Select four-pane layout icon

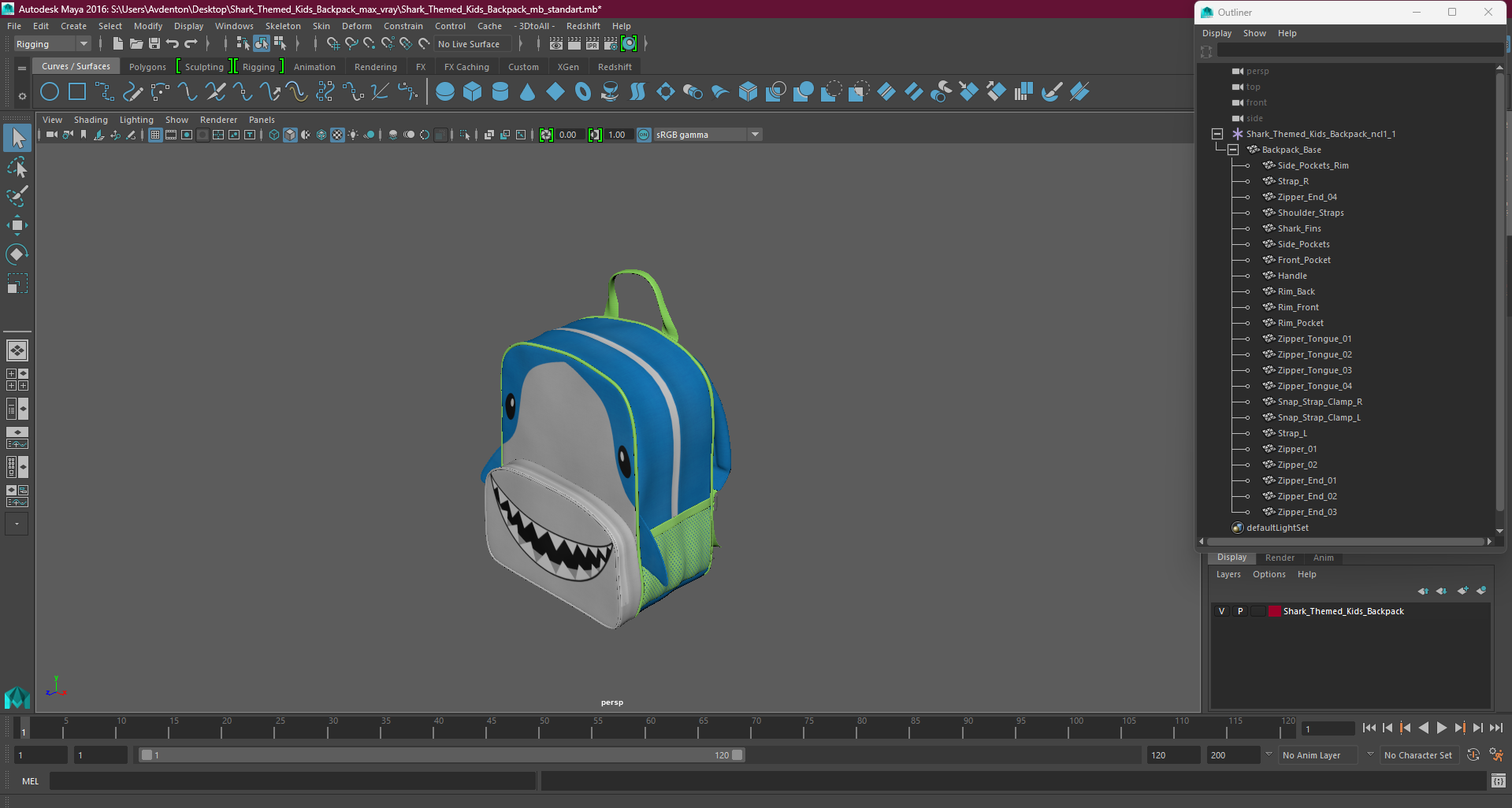point(17,380)
